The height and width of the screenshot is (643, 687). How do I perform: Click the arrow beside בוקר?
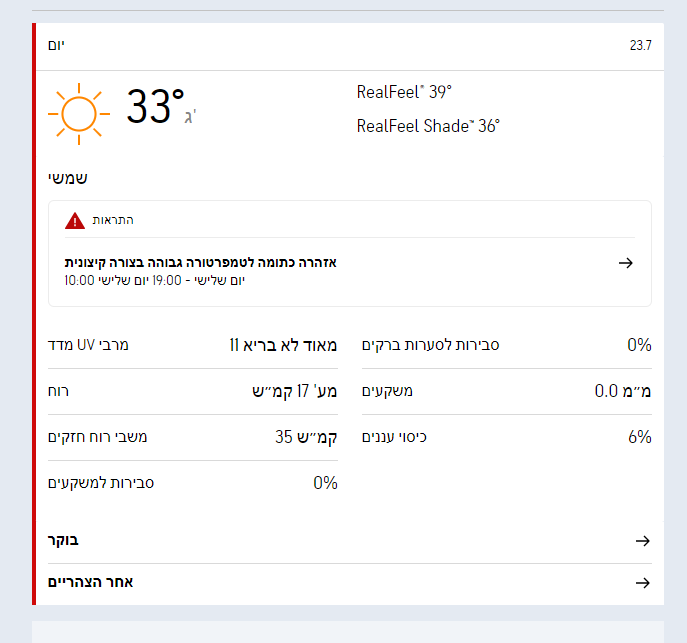tap(643, 541)
